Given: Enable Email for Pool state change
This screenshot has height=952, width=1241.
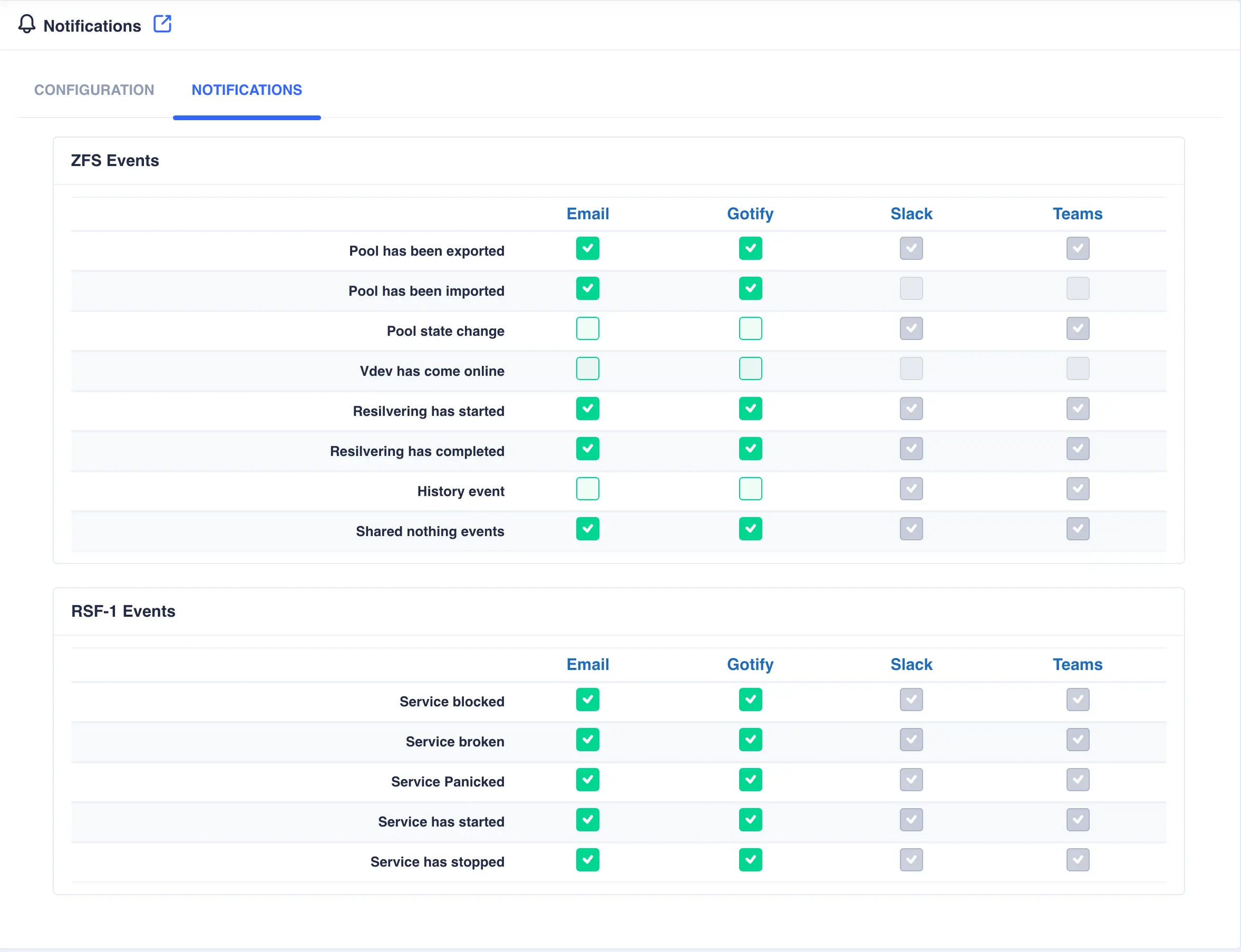Looking at the screenshot, I should pos(588,328).
